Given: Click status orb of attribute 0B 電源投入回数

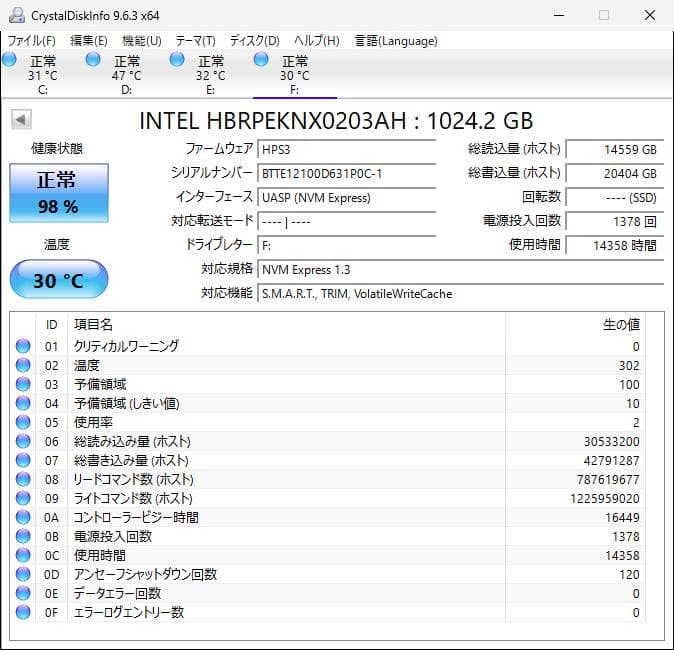Looking at the screenshot, I should (23, 536).
